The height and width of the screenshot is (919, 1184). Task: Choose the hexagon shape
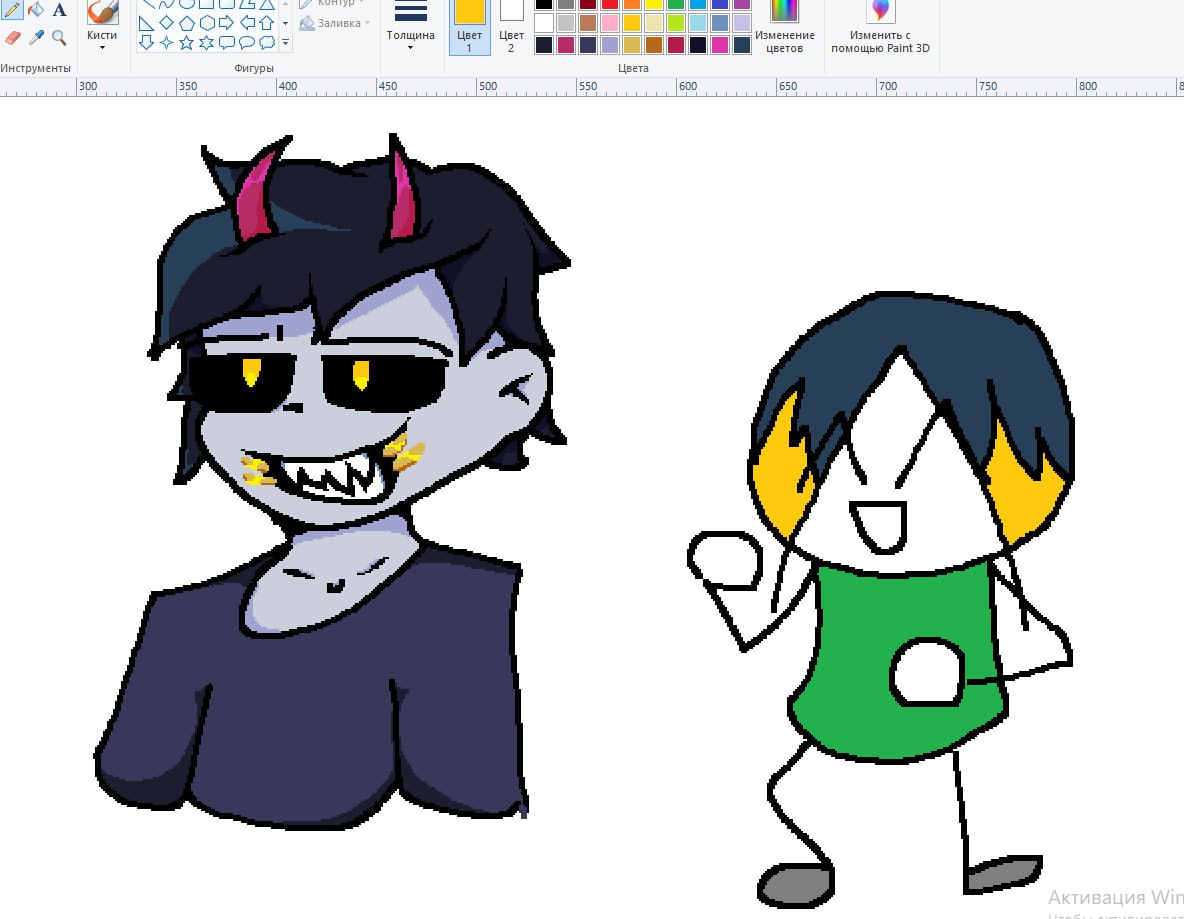click(x=207, y=23)
